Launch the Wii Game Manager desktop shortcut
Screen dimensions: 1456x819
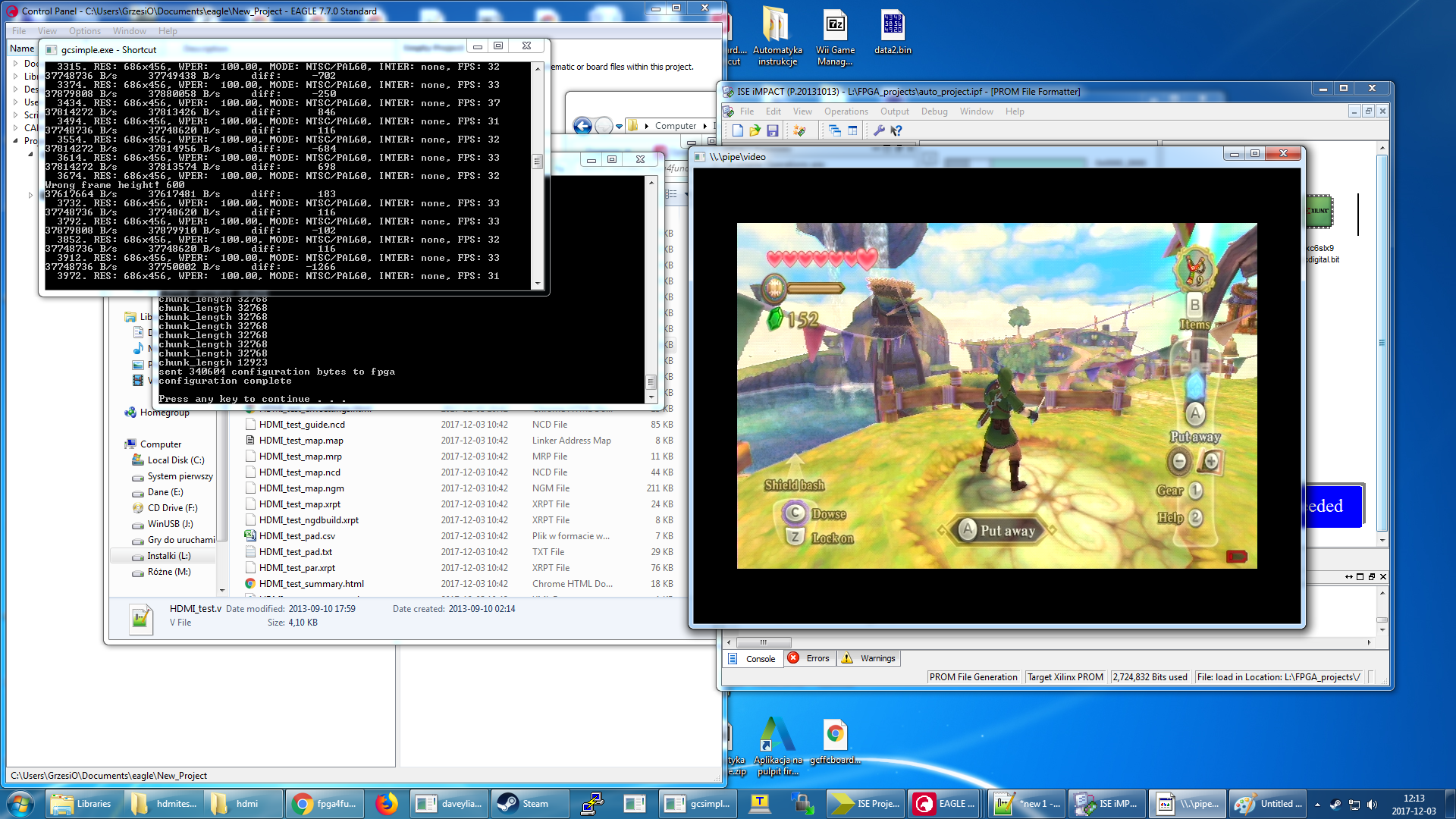(835, 35)
